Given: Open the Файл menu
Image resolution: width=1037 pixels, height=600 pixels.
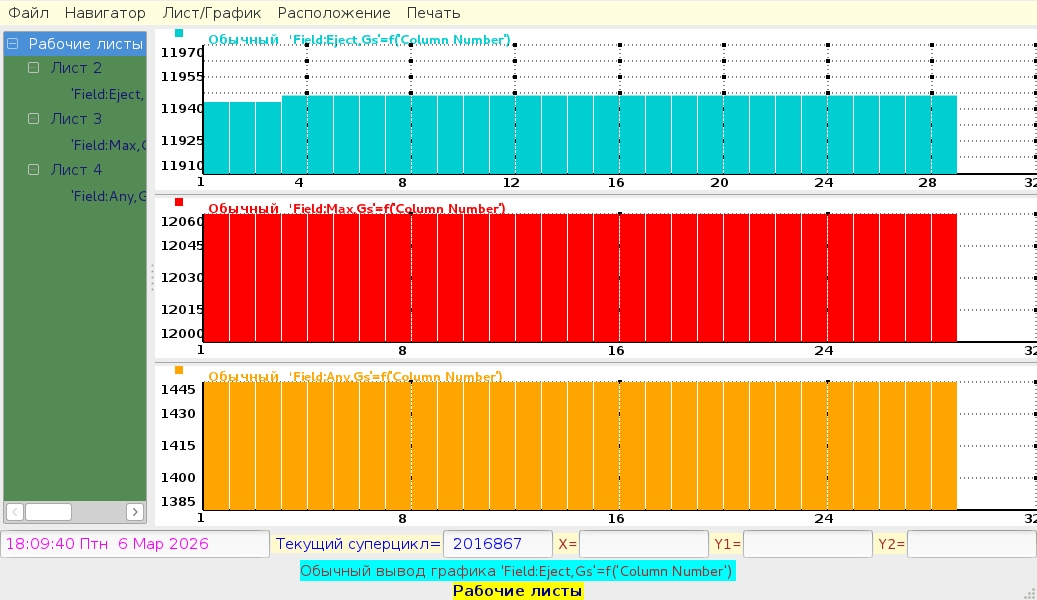Looking at the screenshot, I should (x=29, y=13).
